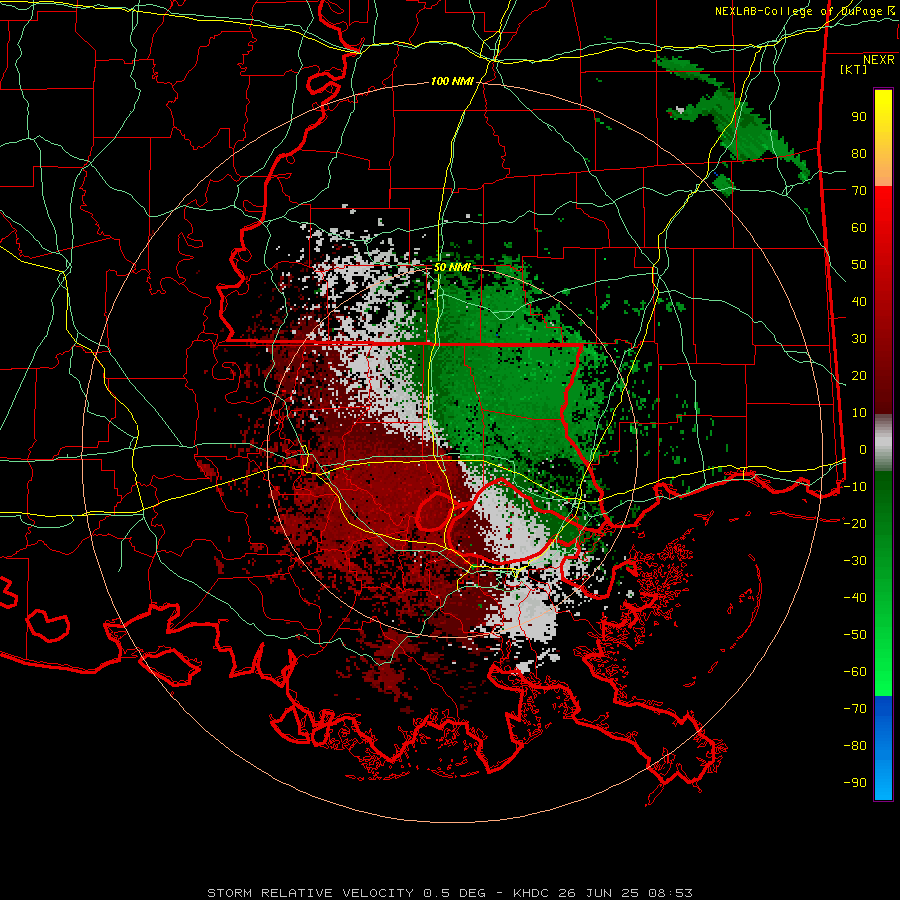Click the 40 value on color scale
The image size is (900, 900).
coord(859,302)
